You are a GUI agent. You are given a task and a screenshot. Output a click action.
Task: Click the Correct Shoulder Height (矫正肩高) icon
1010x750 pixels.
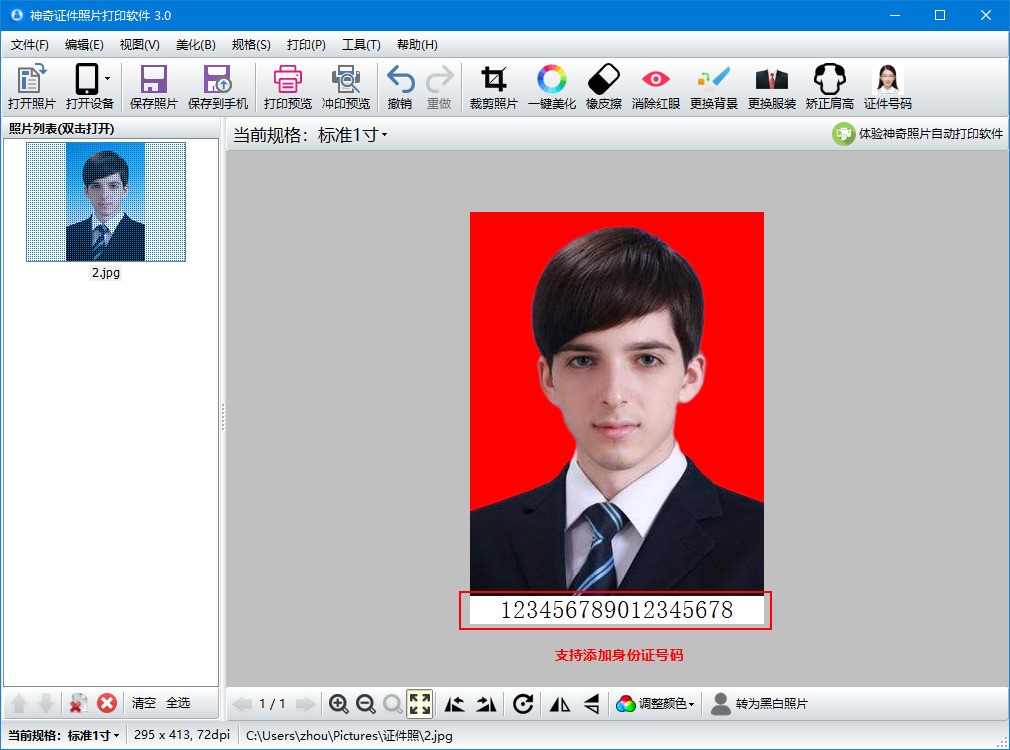pos(829,87)
